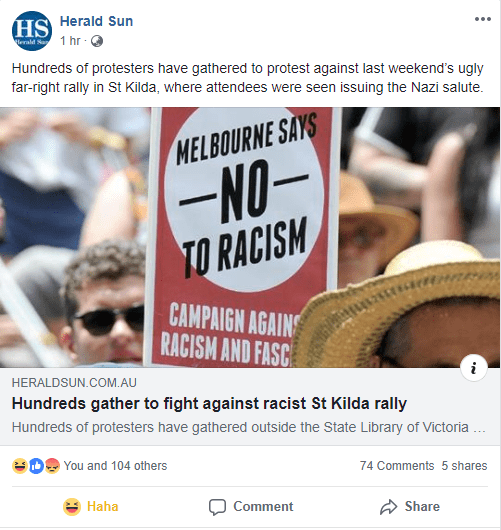The width and height of the screenshot is (501, 530).
Task: Open the '1 hr' post timestamp
Action: [70, 41]
